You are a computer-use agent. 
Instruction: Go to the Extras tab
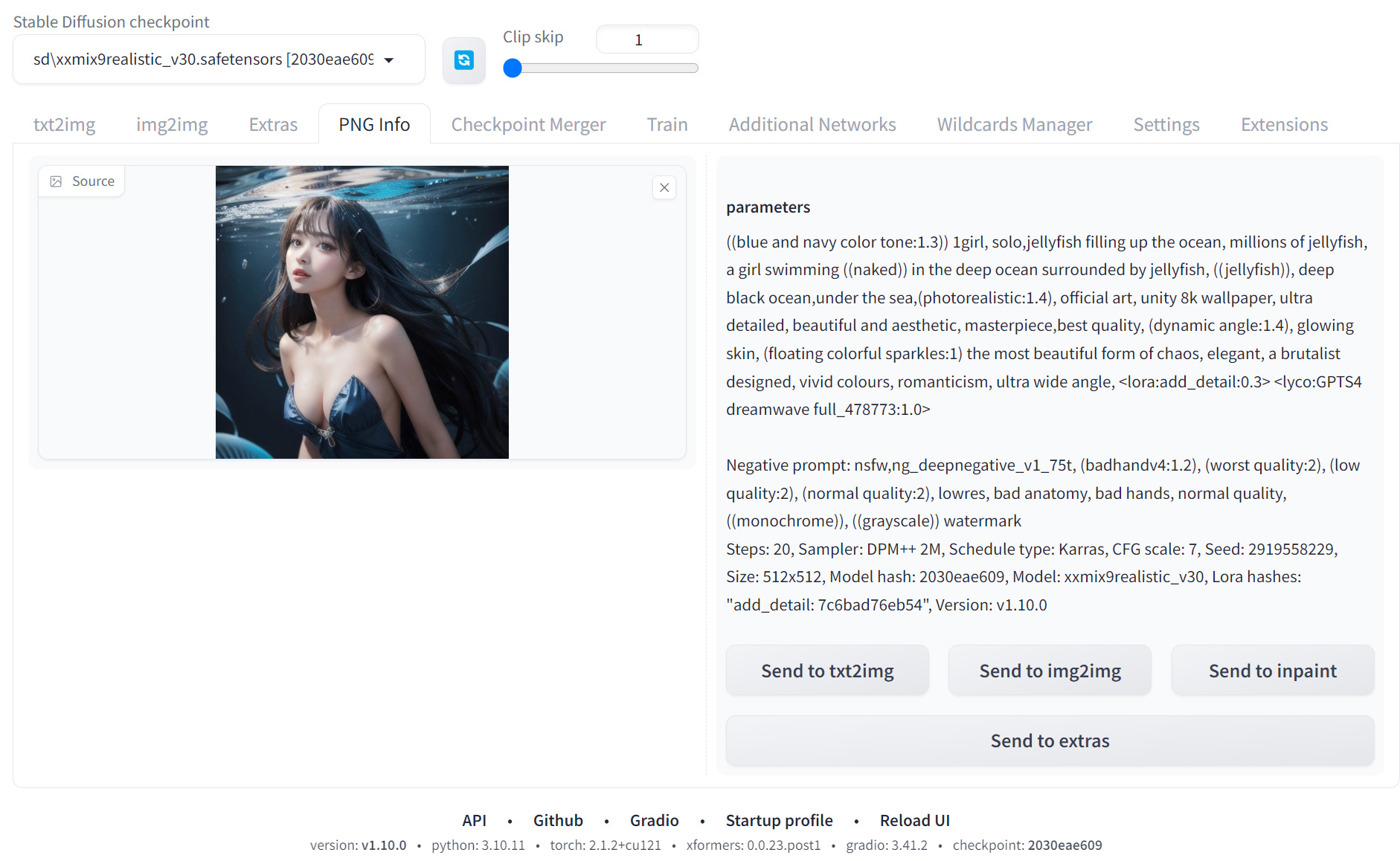click(x=273, y=124)
